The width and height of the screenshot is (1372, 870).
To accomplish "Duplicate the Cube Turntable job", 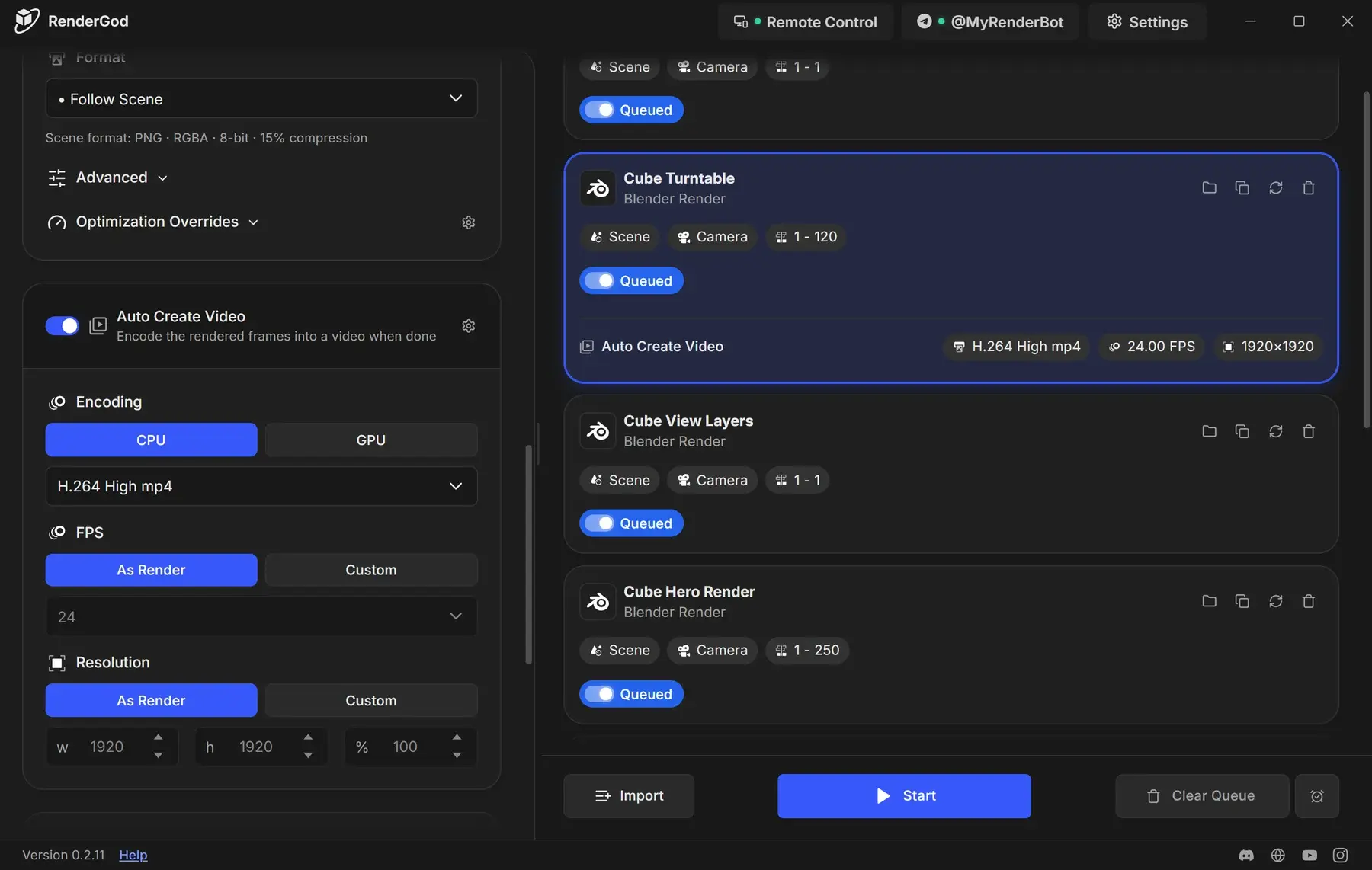I will (x=1242, y=187).
